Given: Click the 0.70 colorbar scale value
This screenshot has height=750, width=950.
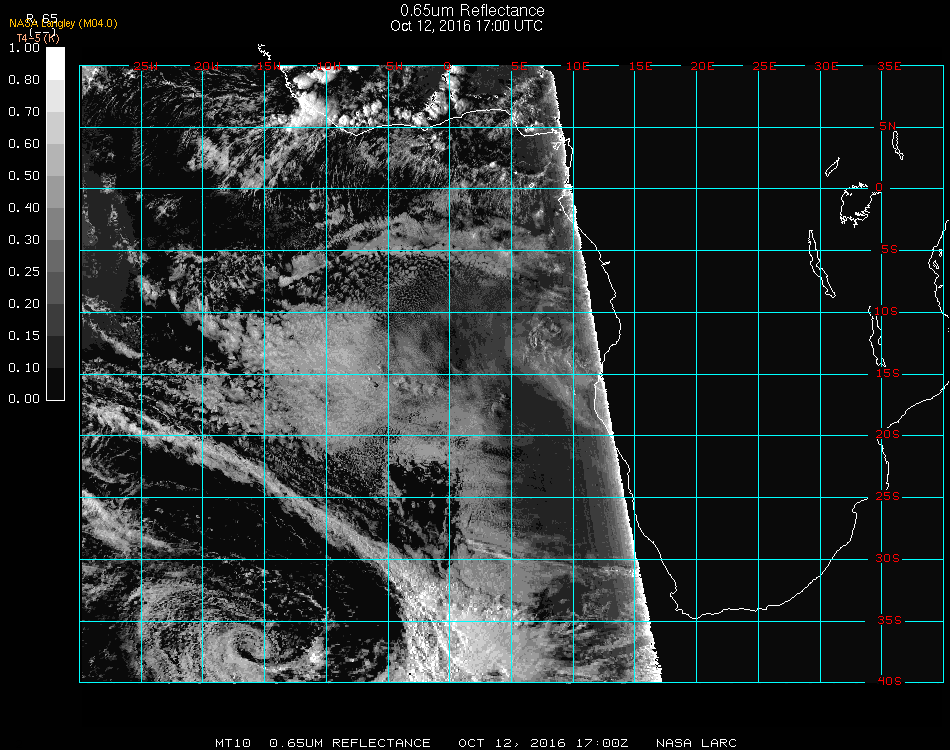Looking at the screenshot, I should pos(24,112).
